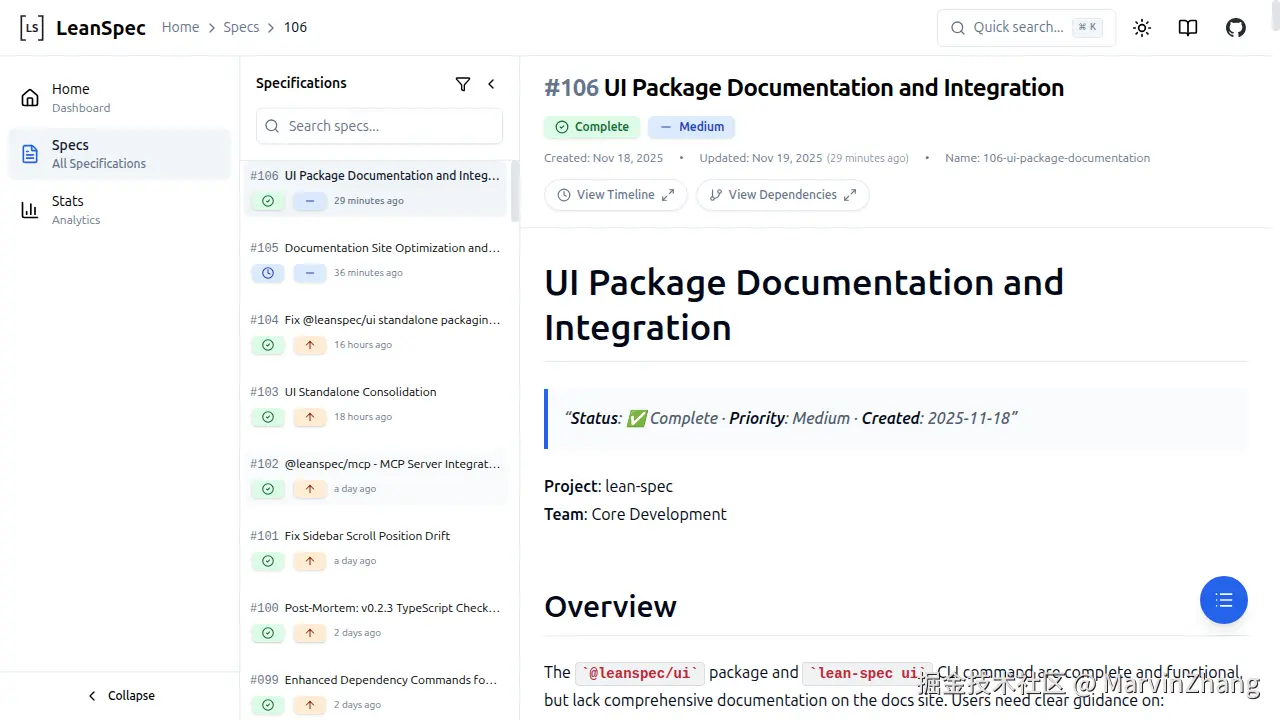This screenshot has height=720, width=1280.
Task: Click the in-progress status icon on spec #105
Action: tap(268, 273)
